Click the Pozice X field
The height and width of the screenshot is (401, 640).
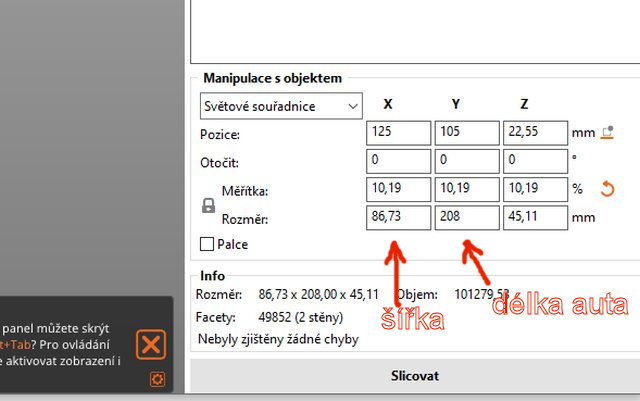point(398,133)
